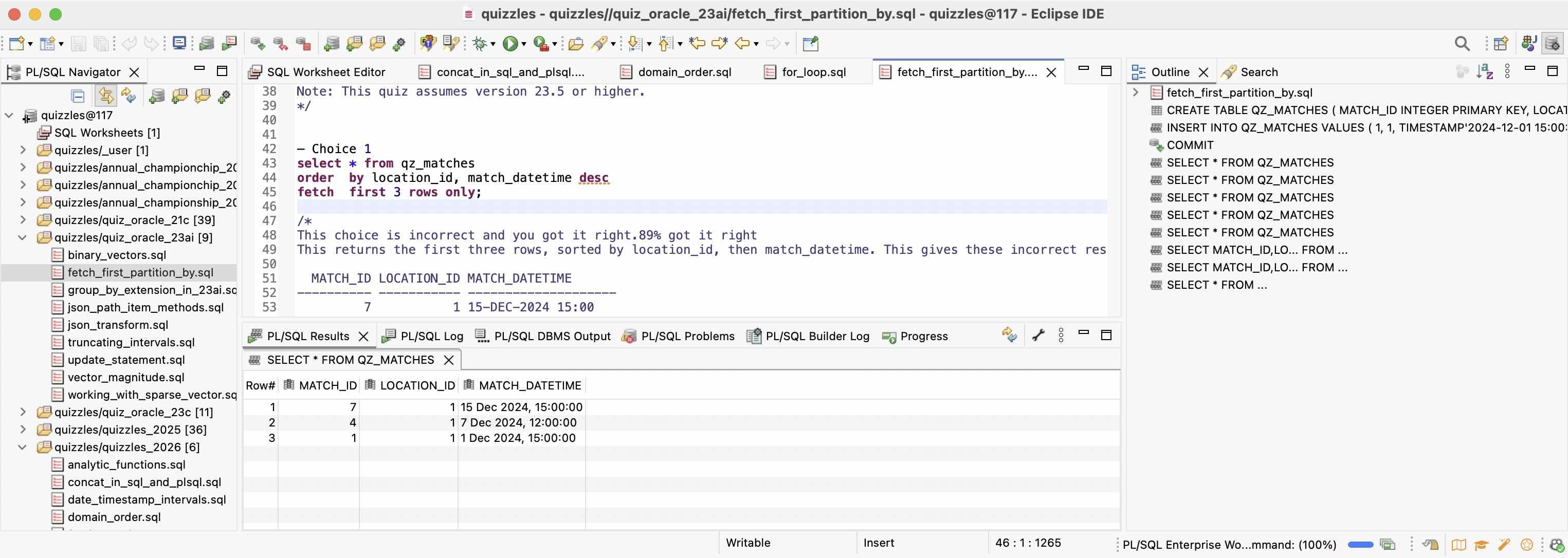Close the SELECT * FROM QZ_MATCHES results tab
Screen dimensions: 1568x558
pos(449,360)
